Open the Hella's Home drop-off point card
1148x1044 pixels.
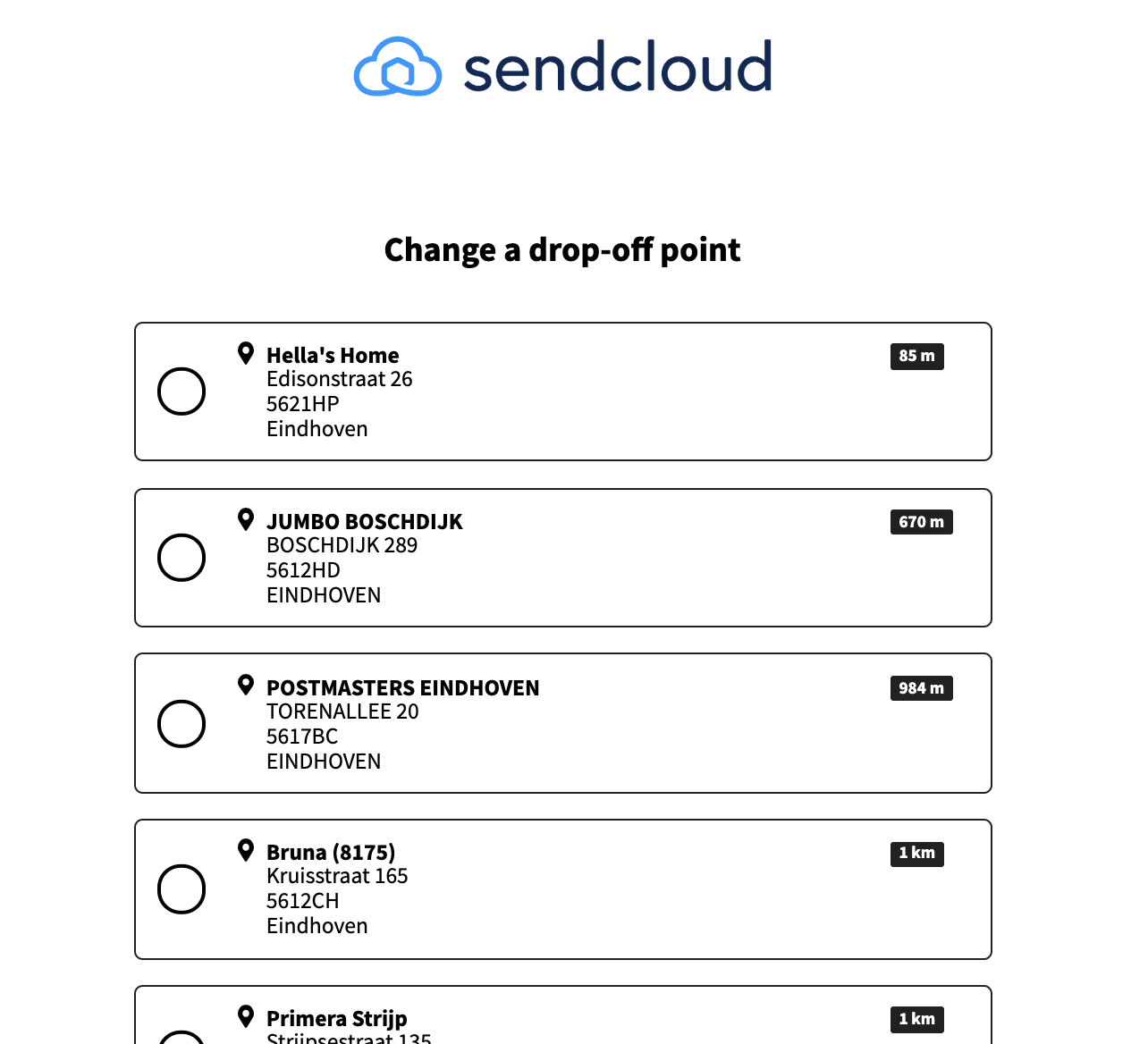[x=562, y=391]
